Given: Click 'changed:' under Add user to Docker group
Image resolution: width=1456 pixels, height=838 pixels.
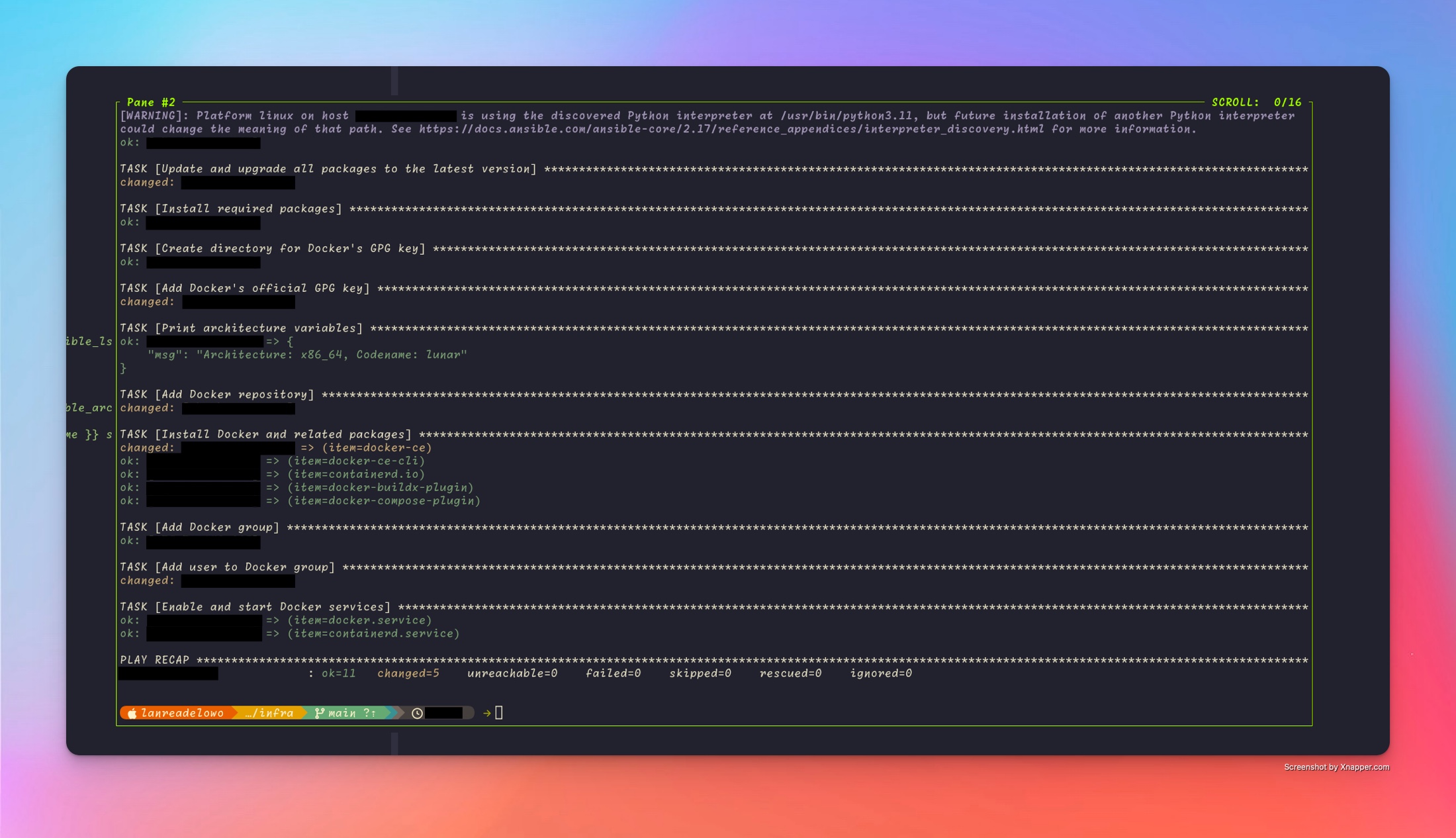Looking at the screenshot, I should [x=148, y=581].
